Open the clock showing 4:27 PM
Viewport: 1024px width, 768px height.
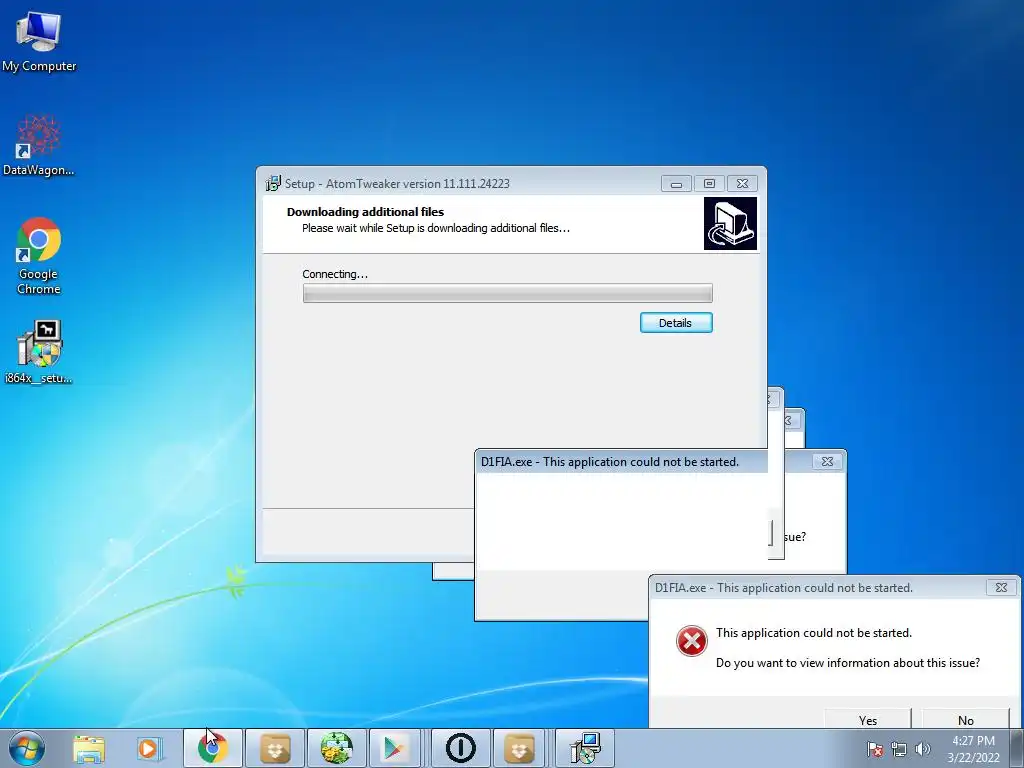coord(973,749)
